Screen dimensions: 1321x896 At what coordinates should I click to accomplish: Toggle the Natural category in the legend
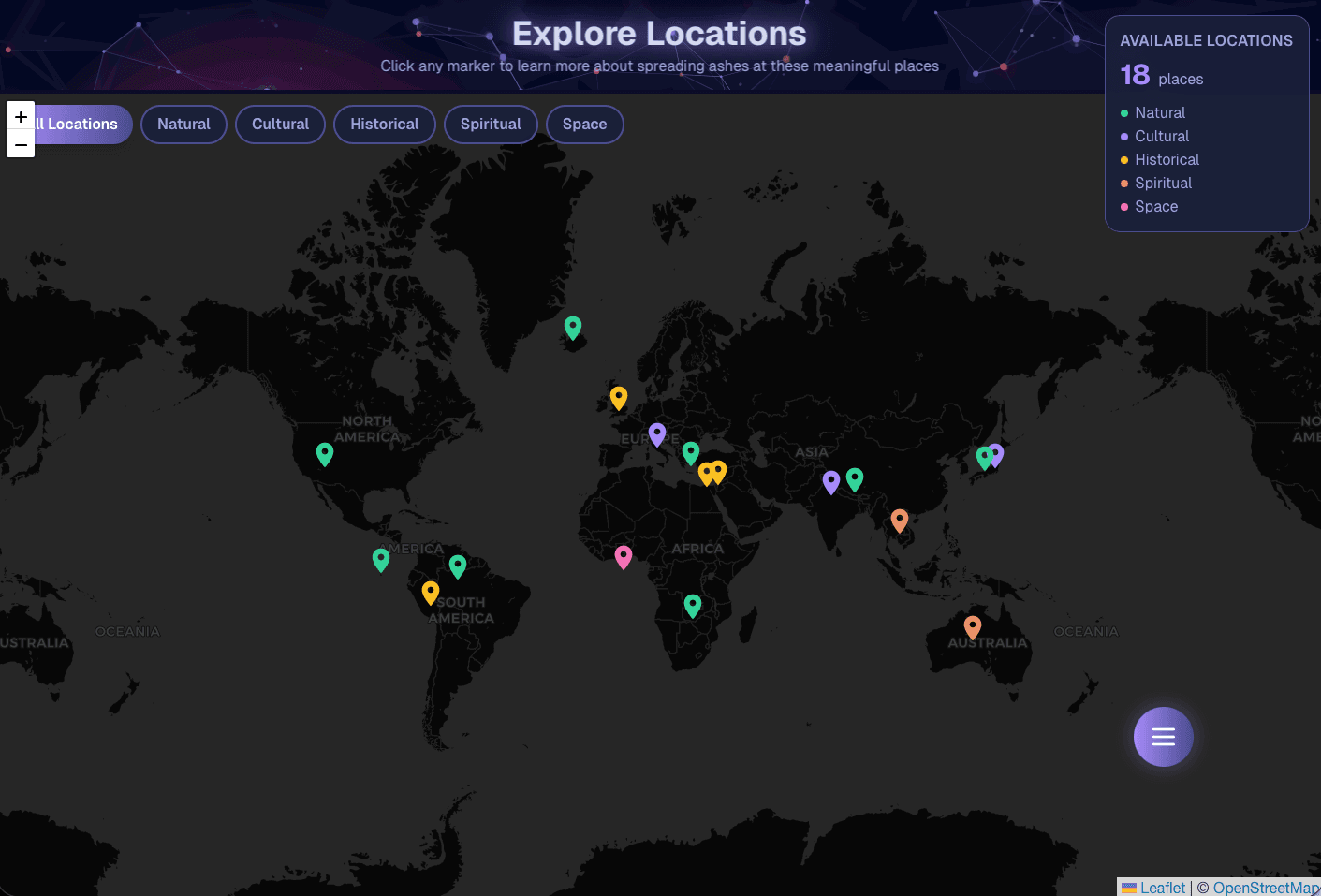pos(1160,112)
